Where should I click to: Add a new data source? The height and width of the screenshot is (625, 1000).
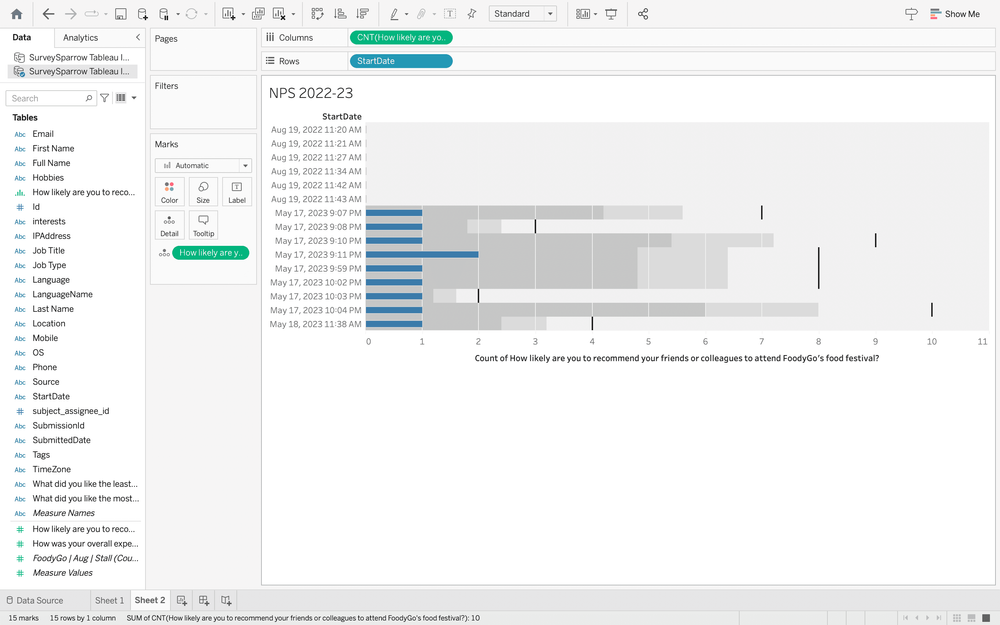(x=142, y=14)
